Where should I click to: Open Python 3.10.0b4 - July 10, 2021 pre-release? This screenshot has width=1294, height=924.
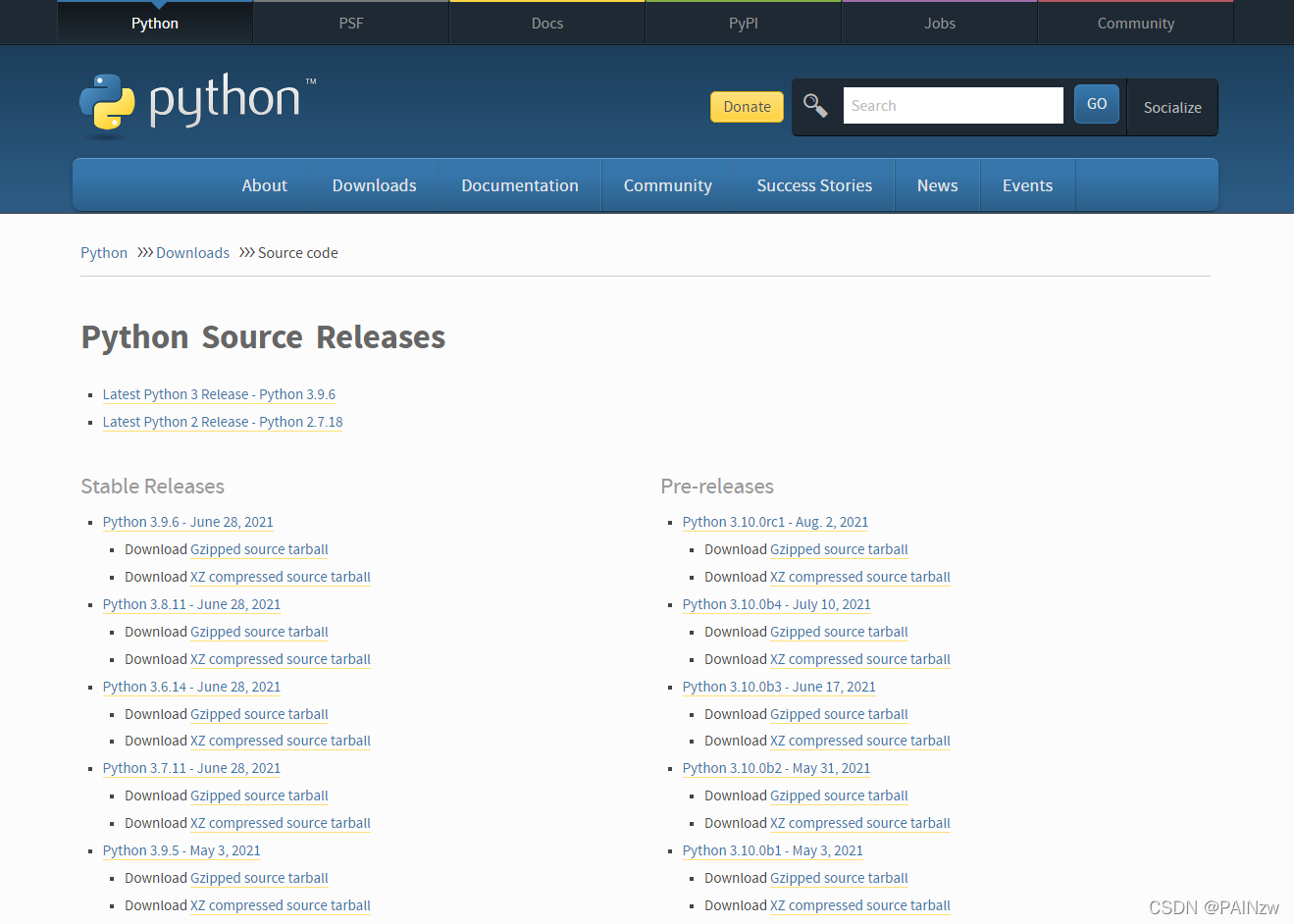click(x=777, y=604)
